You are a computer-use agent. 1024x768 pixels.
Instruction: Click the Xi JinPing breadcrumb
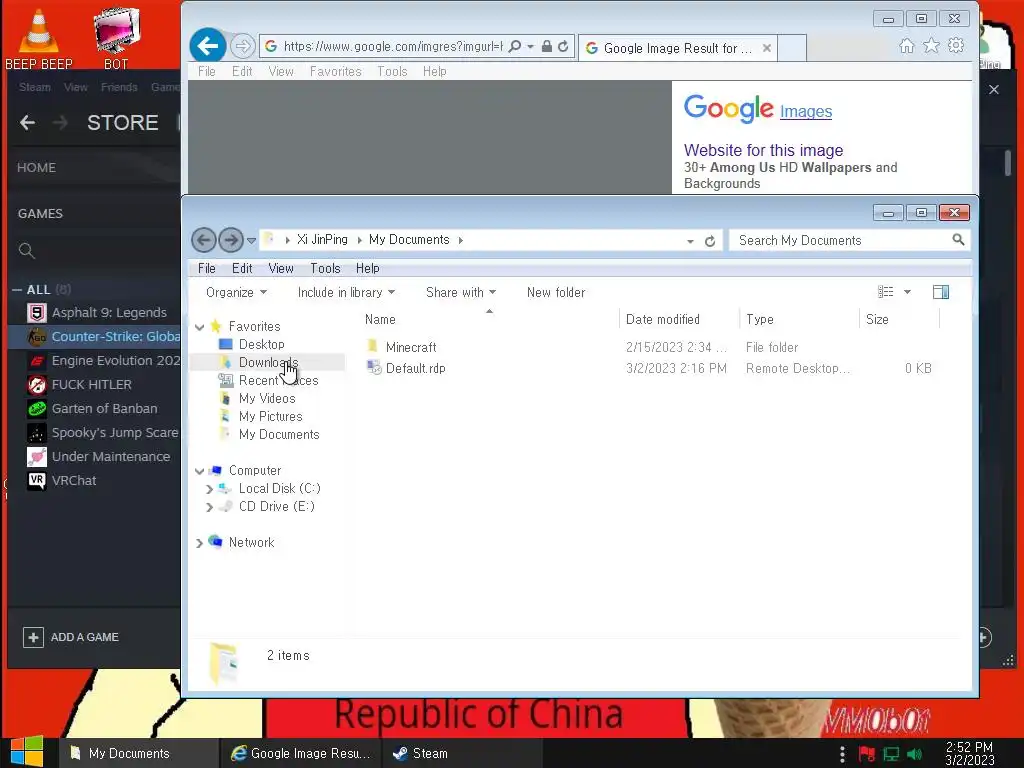[322, 240]
